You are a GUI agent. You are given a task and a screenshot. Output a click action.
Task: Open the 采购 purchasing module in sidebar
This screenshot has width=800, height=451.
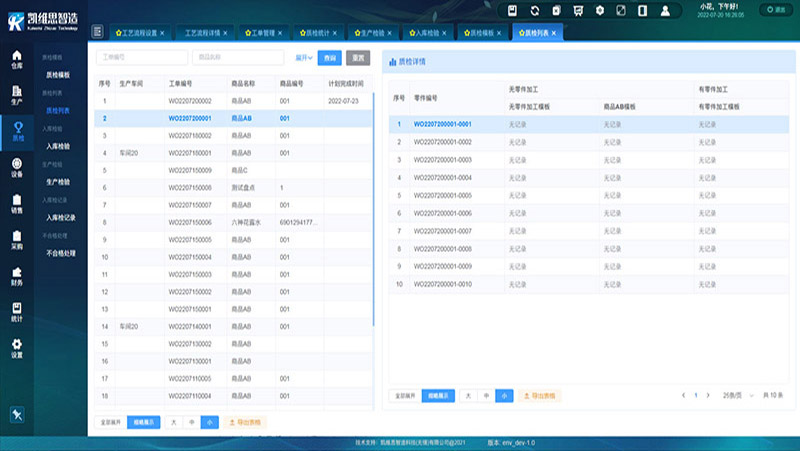click(17, 240)
